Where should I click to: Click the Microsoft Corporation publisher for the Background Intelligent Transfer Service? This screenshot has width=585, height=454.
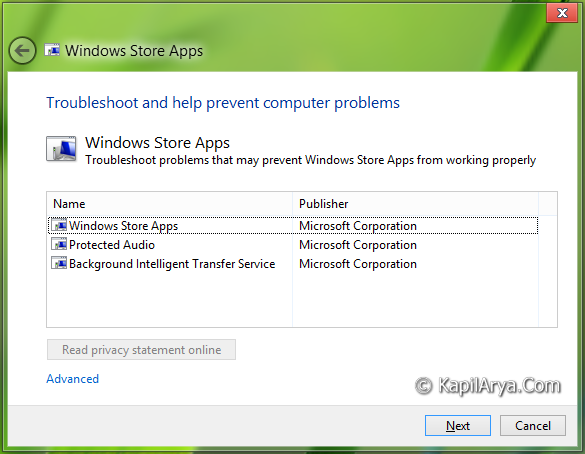pos(358,264)
